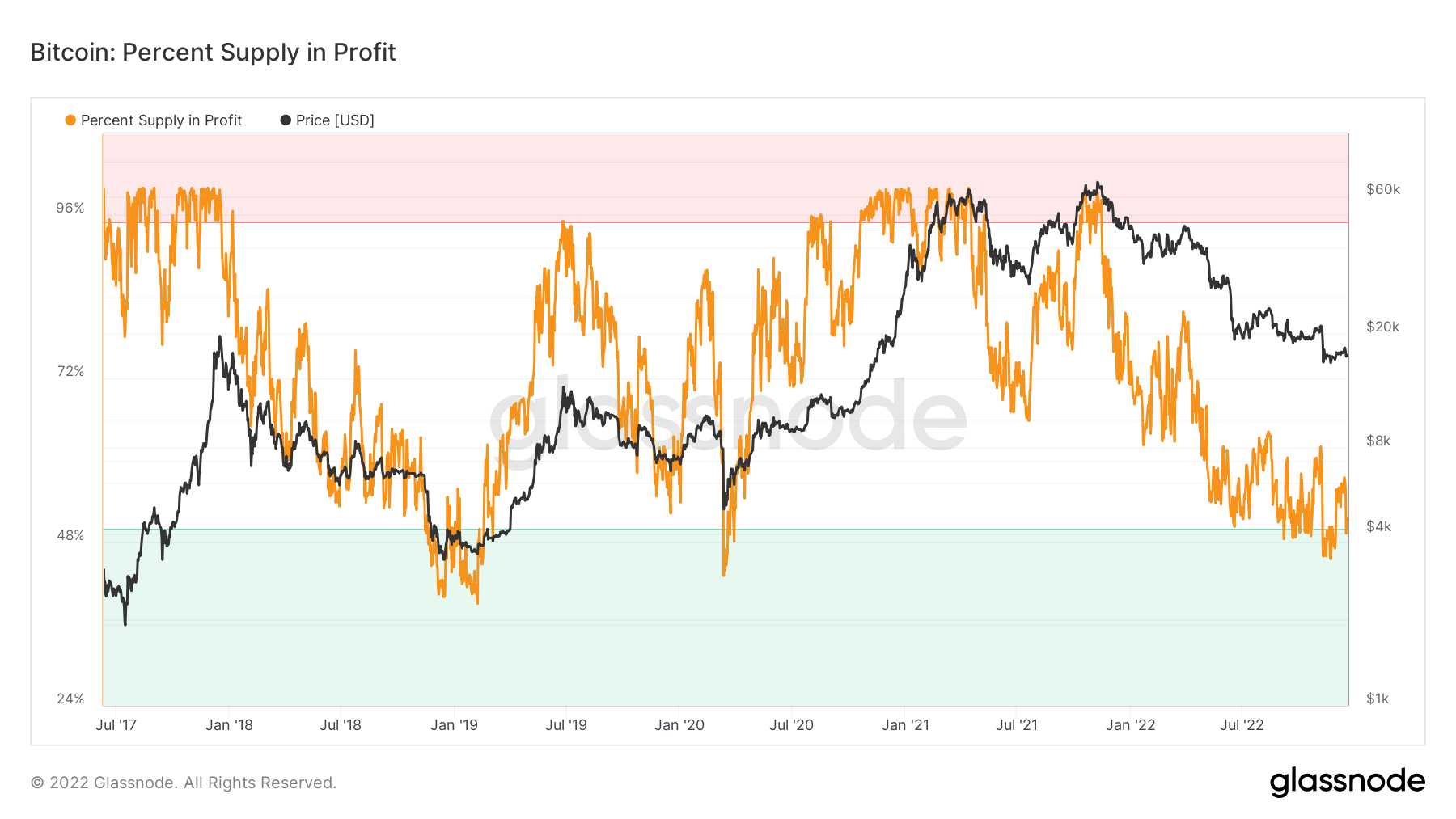Click the Jul '17 x-axis date label
The image size is (1456, 819).
(x=116, y=725)
